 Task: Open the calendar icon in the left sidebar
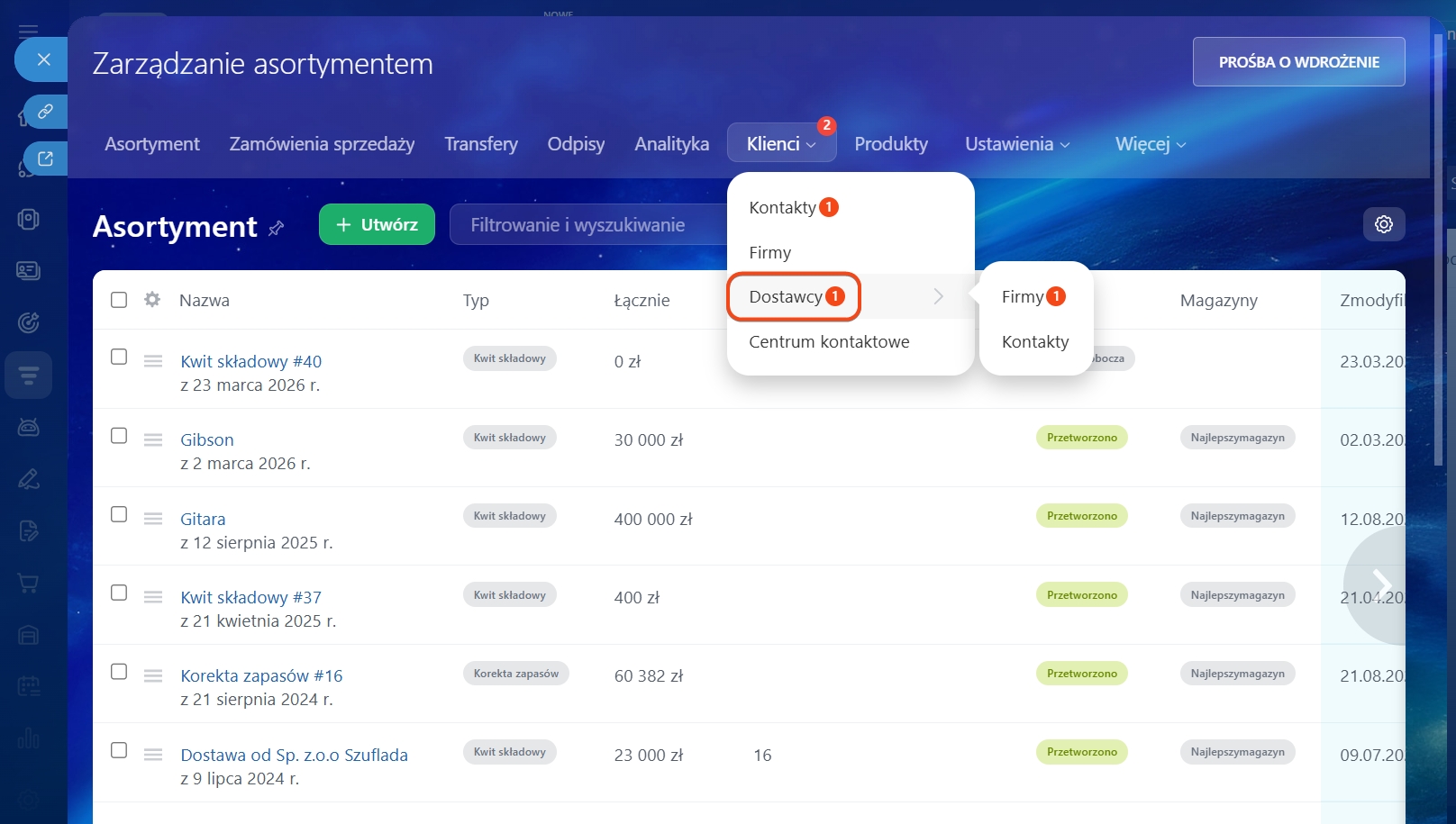29,687
